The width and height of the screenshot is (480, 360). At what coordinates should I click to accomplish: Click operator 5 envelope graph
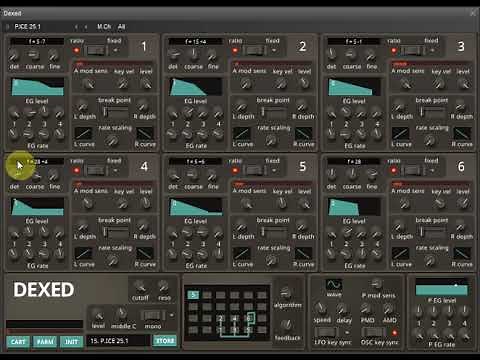196,207
